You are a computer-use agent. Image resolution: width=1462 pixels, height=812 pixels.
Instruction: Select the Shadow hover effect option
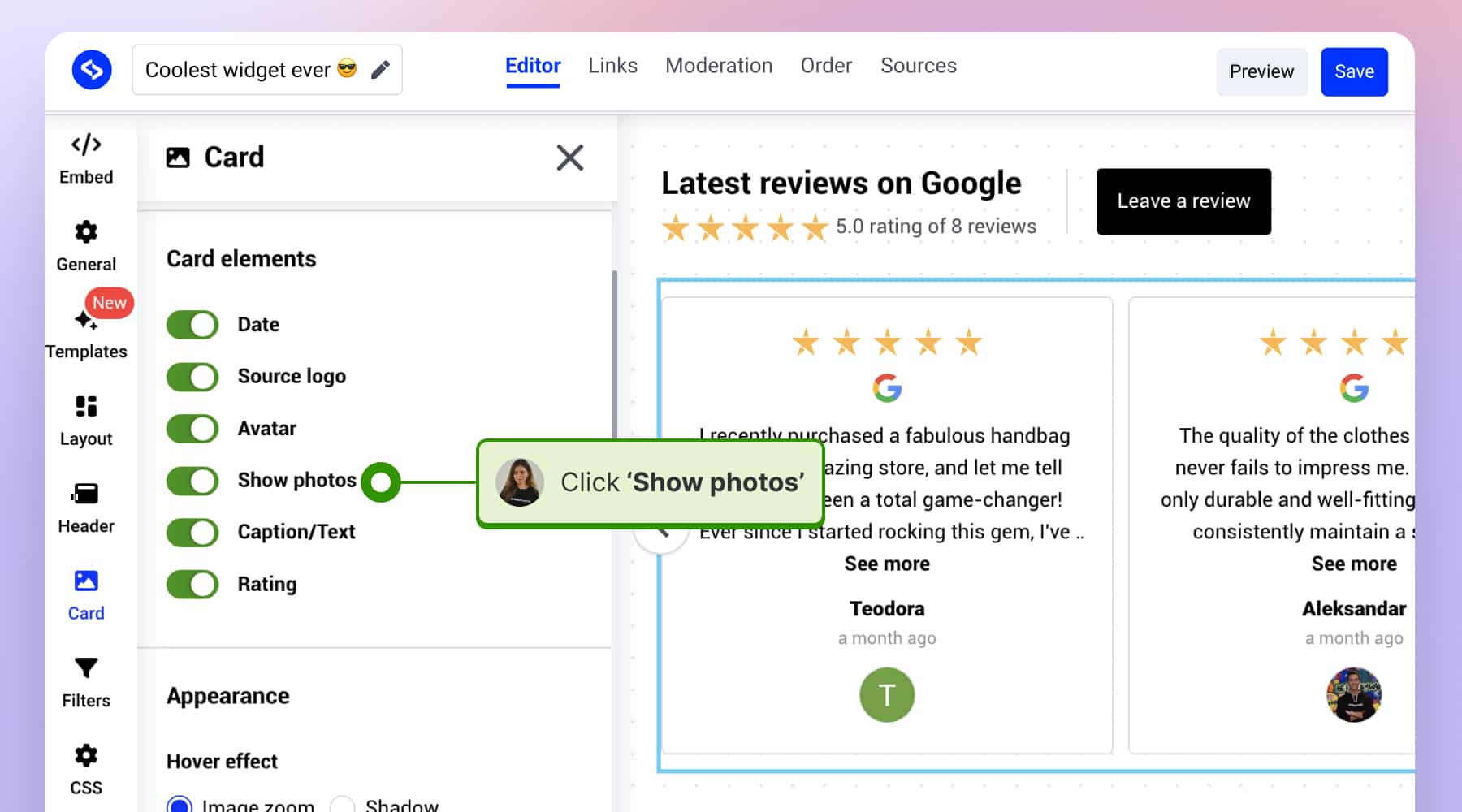coord(343,805)
